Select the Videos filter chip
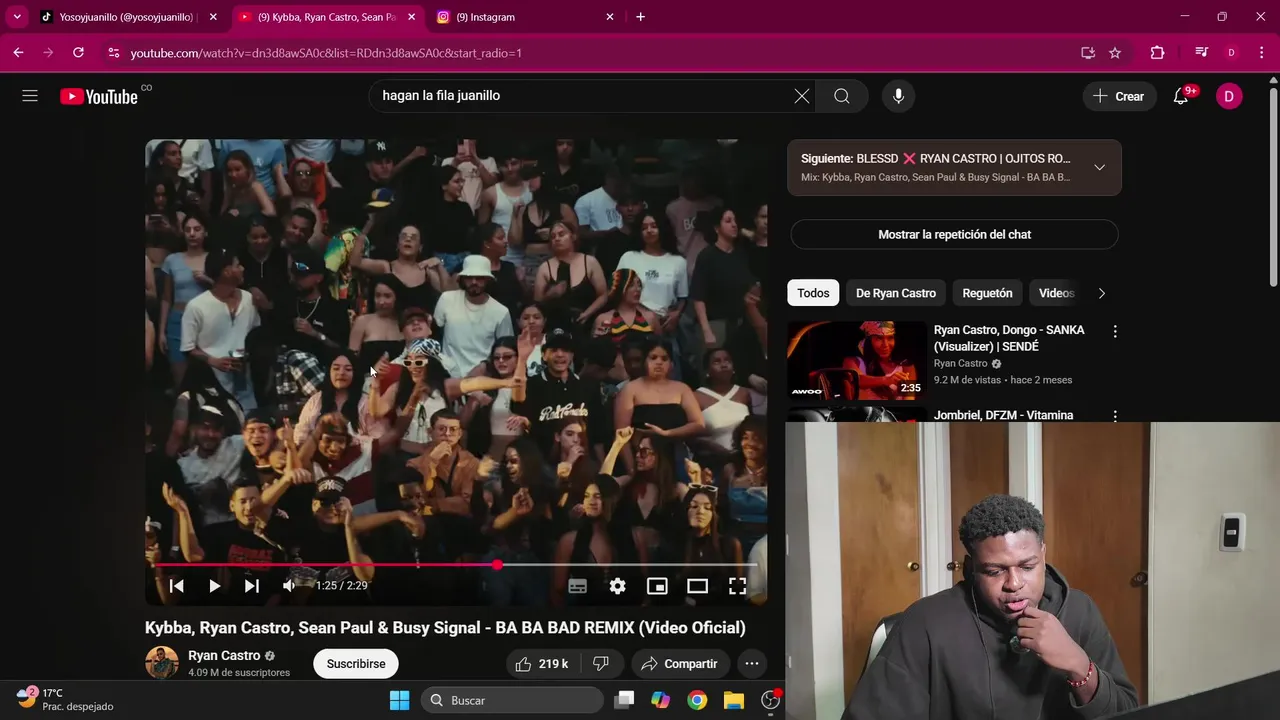The width and height of the screenshot is (1280, 720). pyautogui.click(x=1056, y=293)
